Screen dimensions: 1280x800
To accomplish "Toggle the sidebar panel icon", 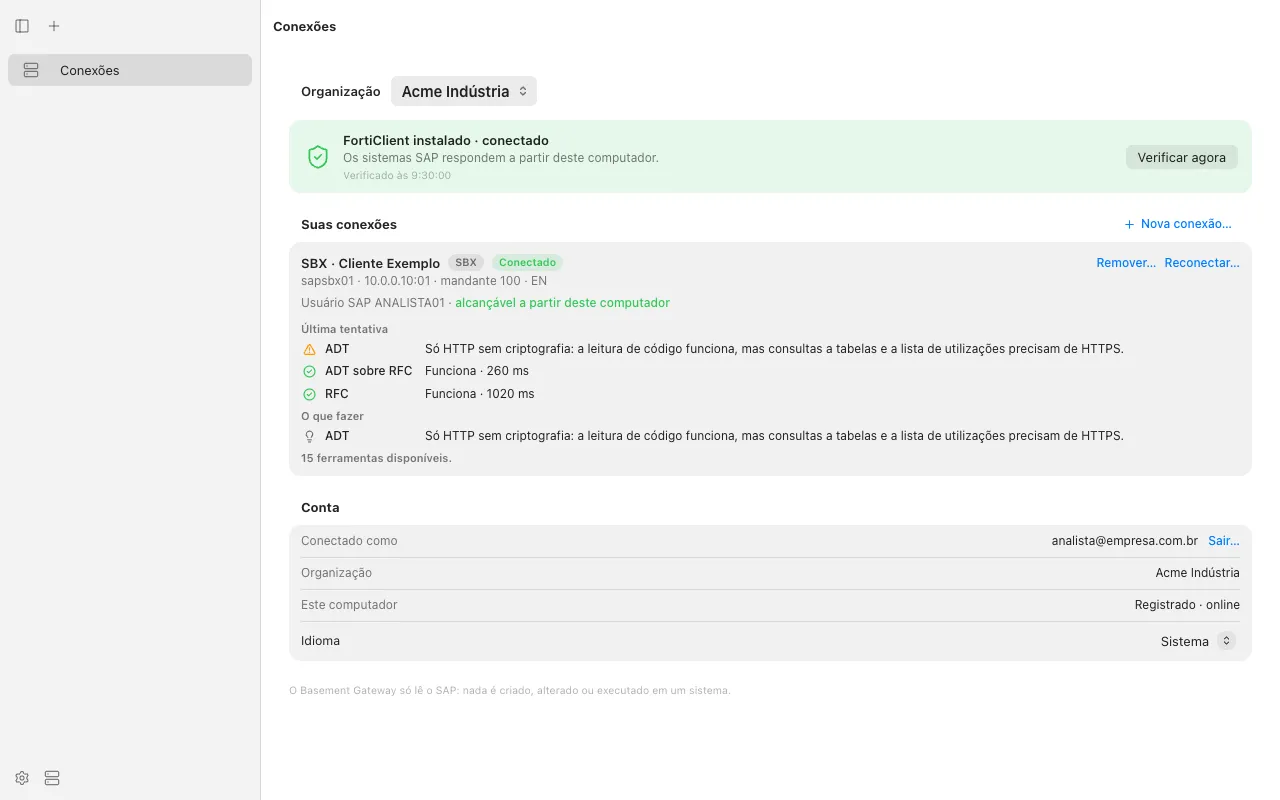I will point(22,26).
